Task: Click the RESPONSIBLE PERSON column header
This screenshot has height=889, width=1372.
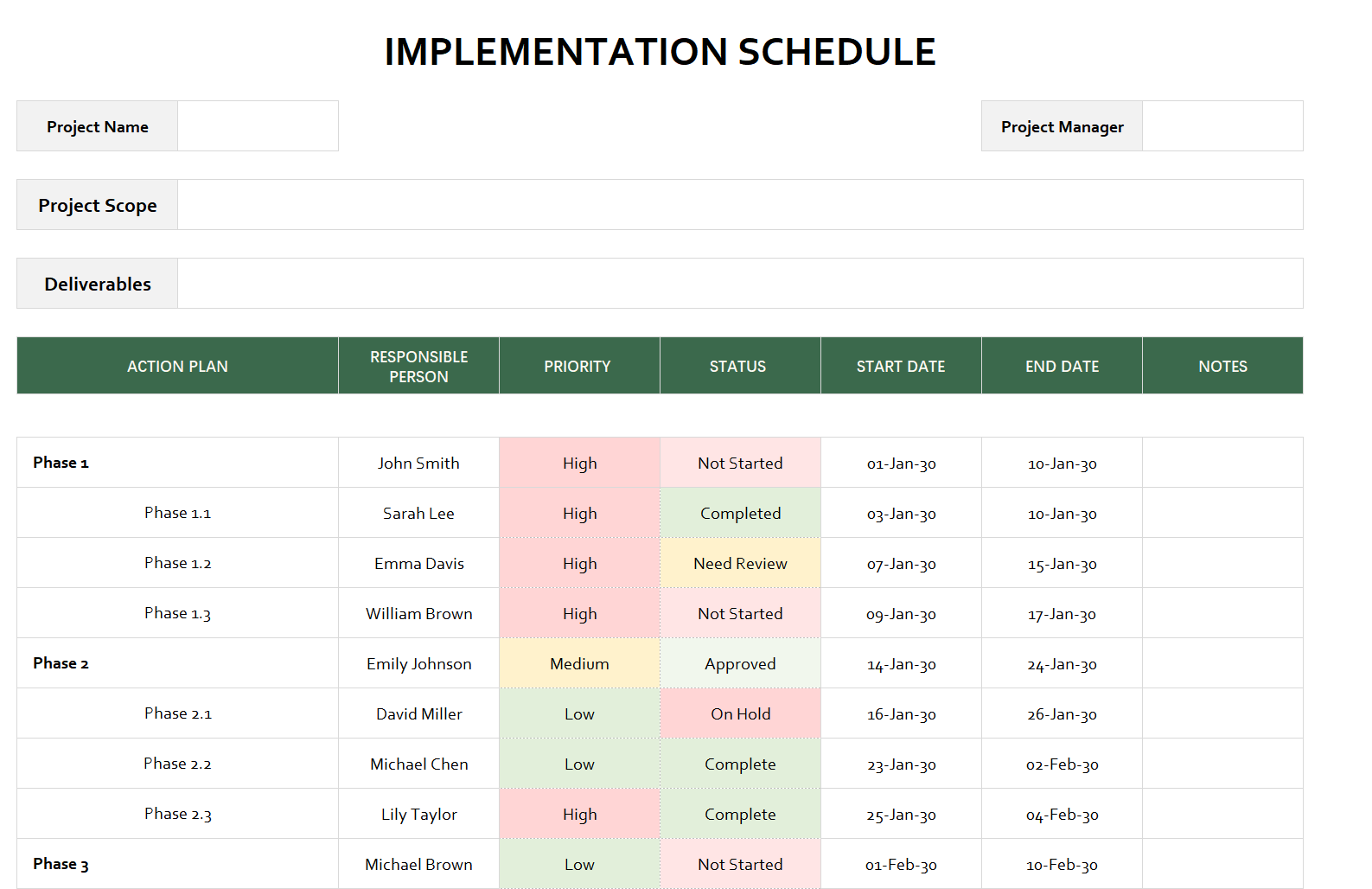Action: point(418,366)
